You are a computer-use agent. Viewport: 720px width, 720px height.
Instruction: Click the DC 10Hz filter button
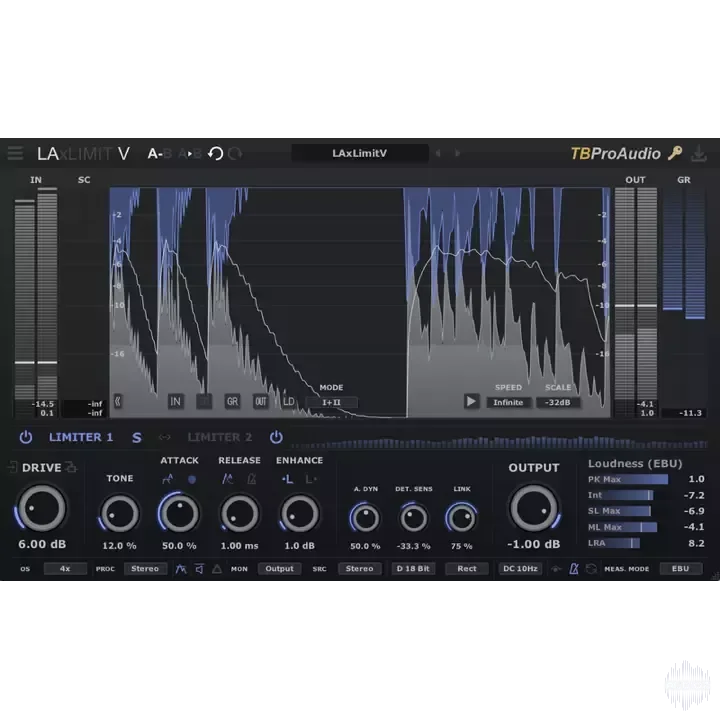[520, 568]
